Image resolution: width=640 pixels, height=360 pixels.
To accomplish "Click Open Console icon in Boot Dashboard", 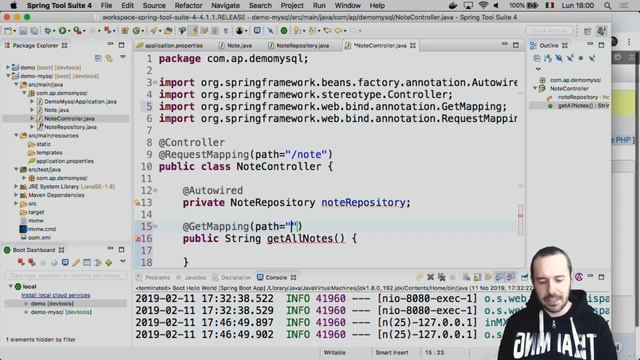I will pyautogui.click(x=65, y=262).
